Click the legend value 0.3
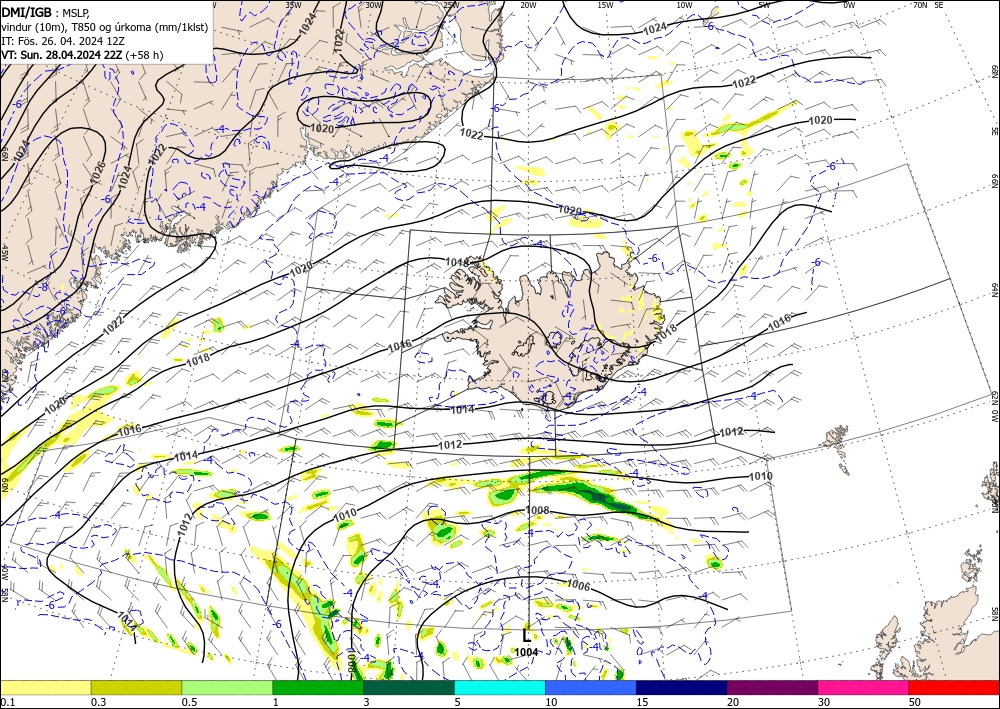 tap(98, 702)
